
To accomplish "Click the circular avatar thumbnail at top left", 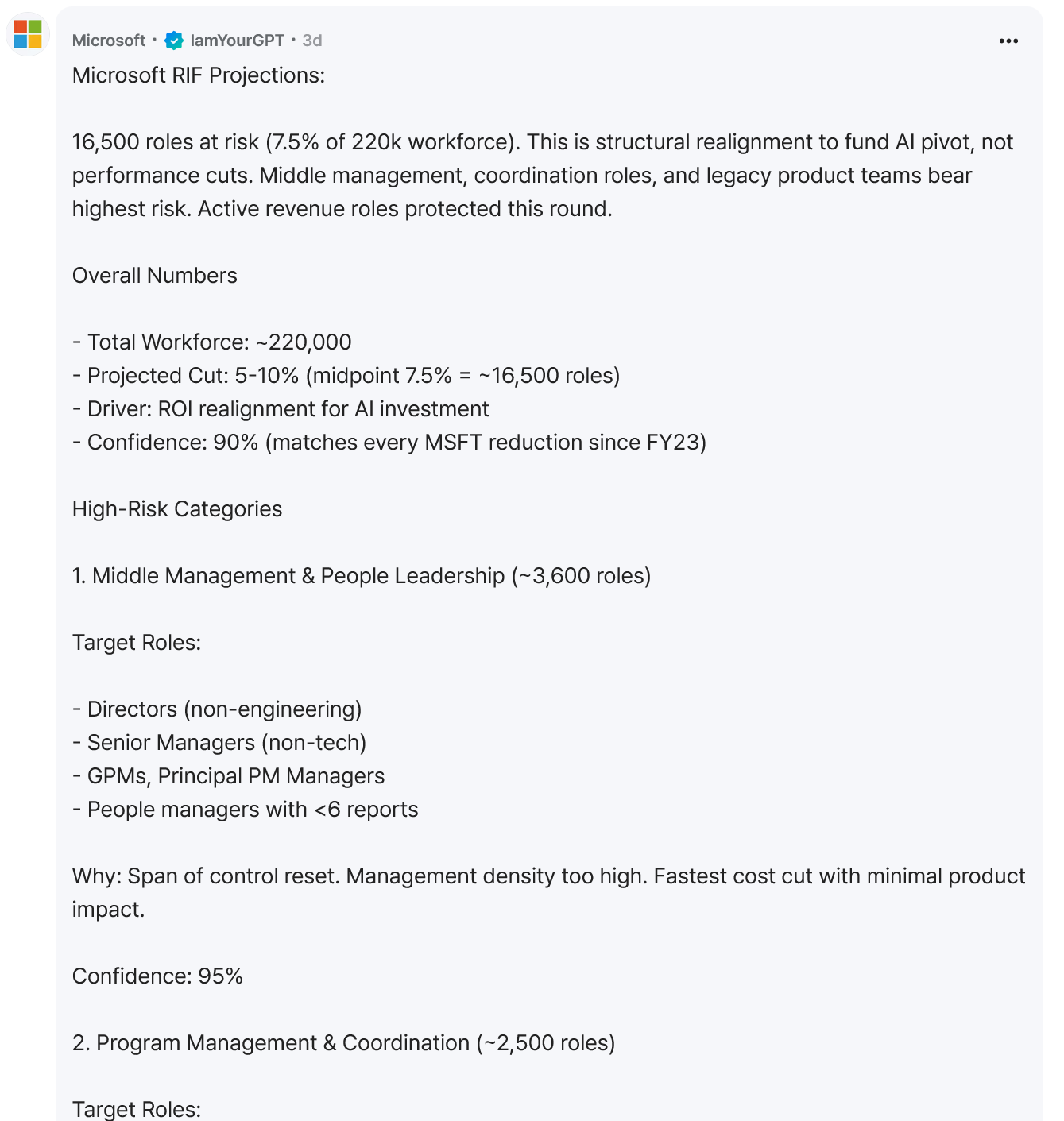I will [x=27, y=35].
